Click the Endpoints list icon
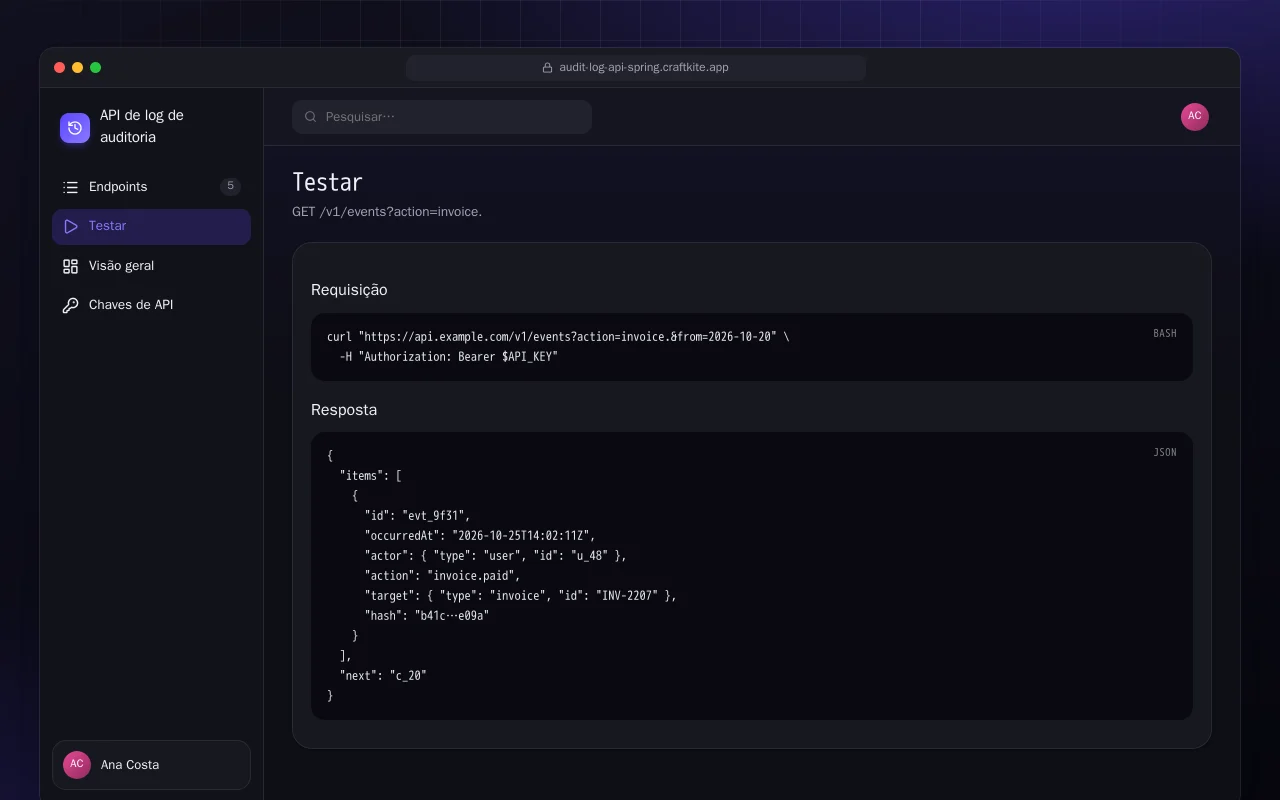 tap(70, 187)
